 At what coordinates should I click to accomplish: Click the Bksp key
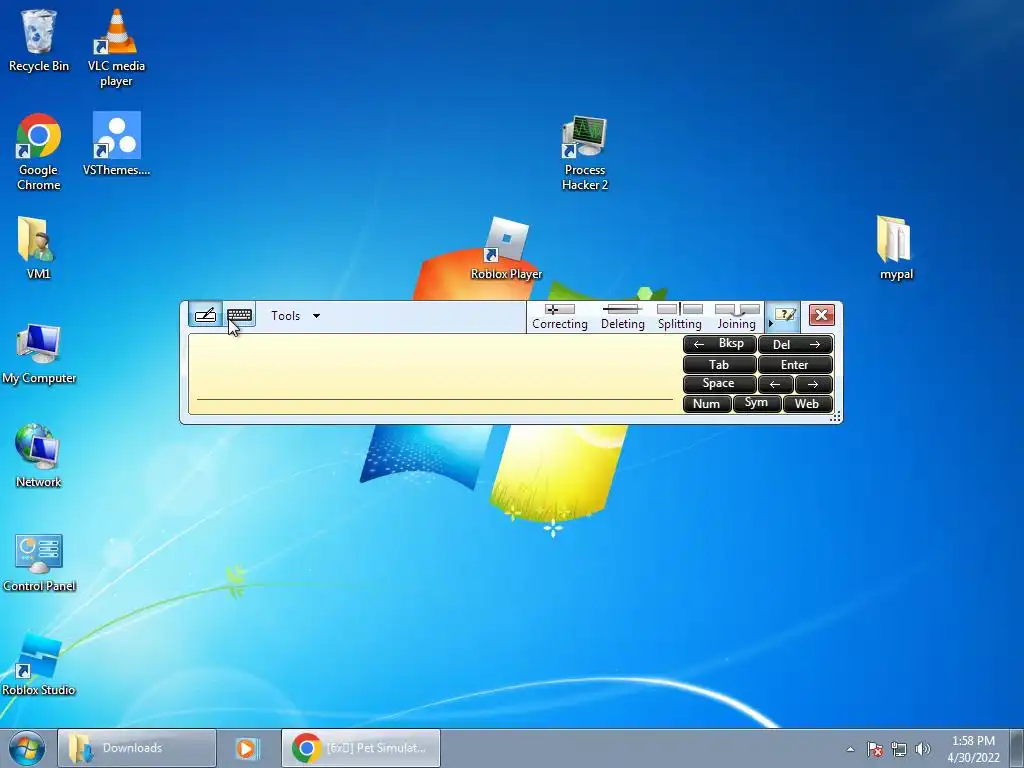(720, 344)
